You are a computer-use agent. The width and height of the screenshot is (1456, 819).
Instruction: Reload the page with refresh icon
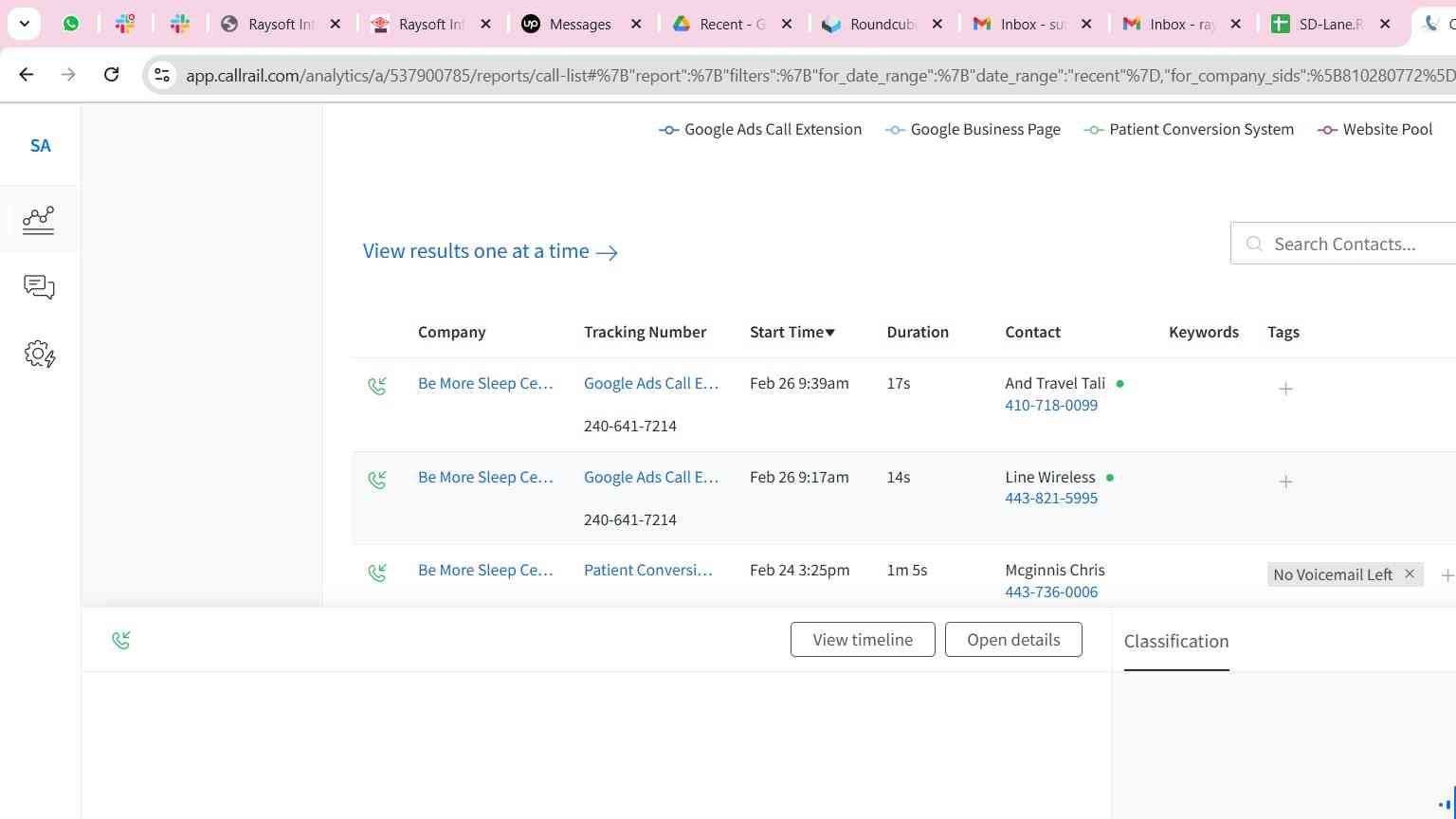click(x=111, y=74)
